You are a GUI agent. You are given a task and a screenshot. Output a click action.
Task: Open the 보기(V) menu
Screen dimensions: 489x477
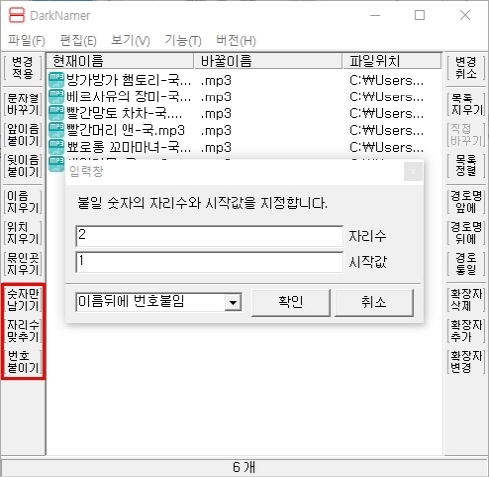click(x=130, y=41)
